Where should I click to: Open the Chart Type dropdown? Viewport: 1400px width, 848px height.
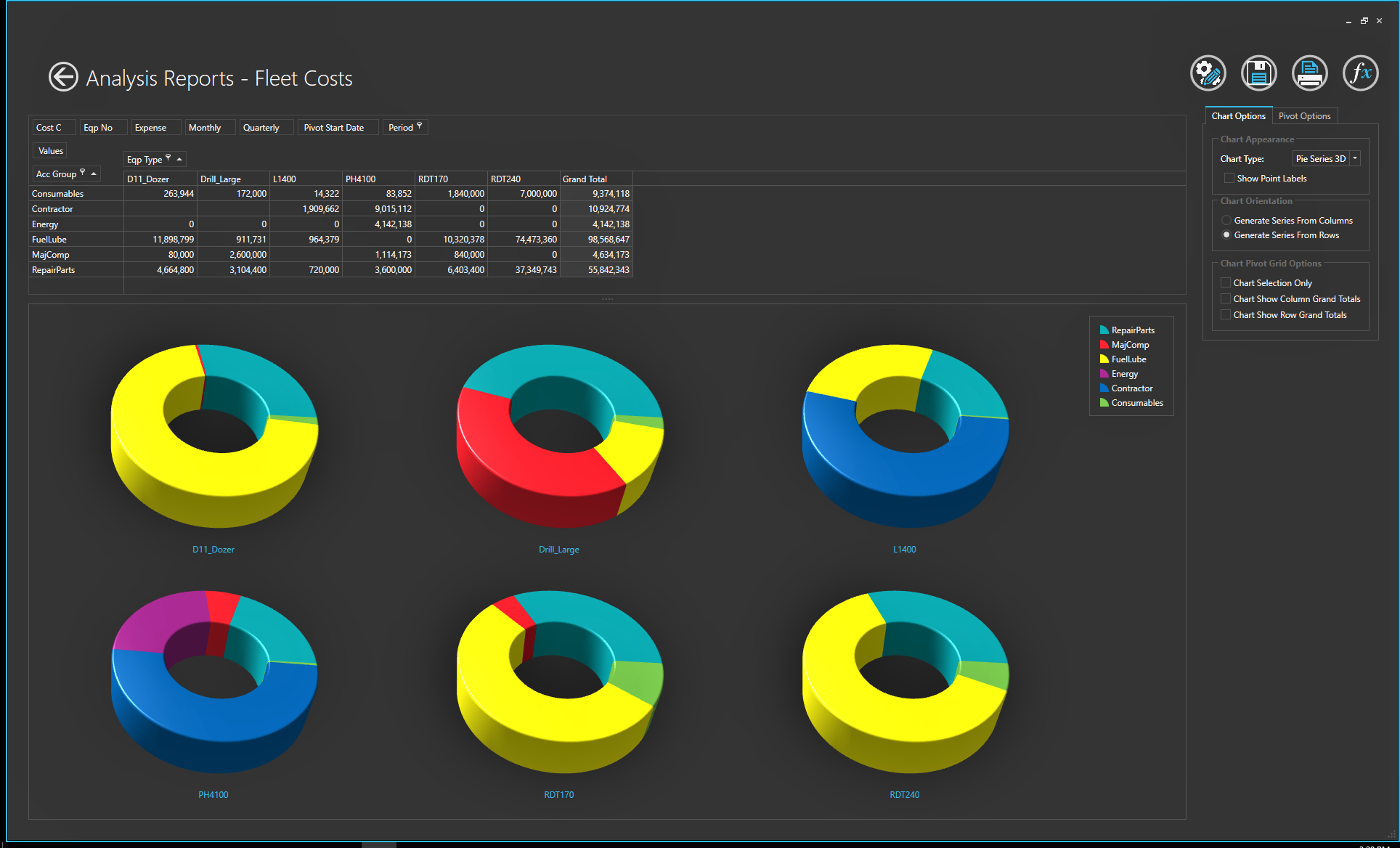(1355, 158)
